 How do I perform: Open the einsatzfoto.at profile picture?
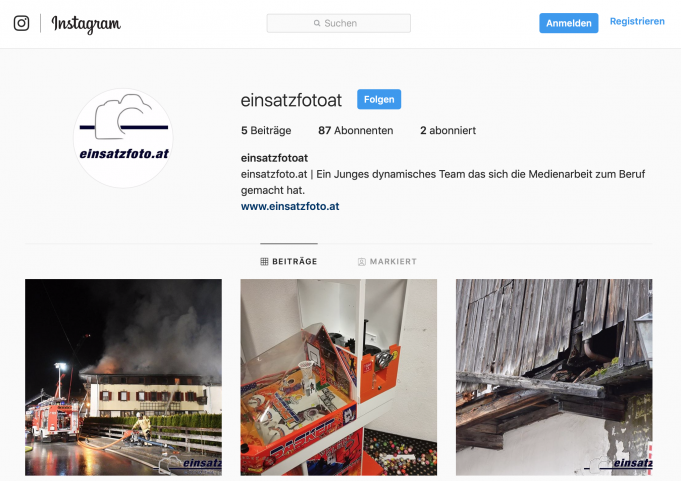(x=123, y=138)
